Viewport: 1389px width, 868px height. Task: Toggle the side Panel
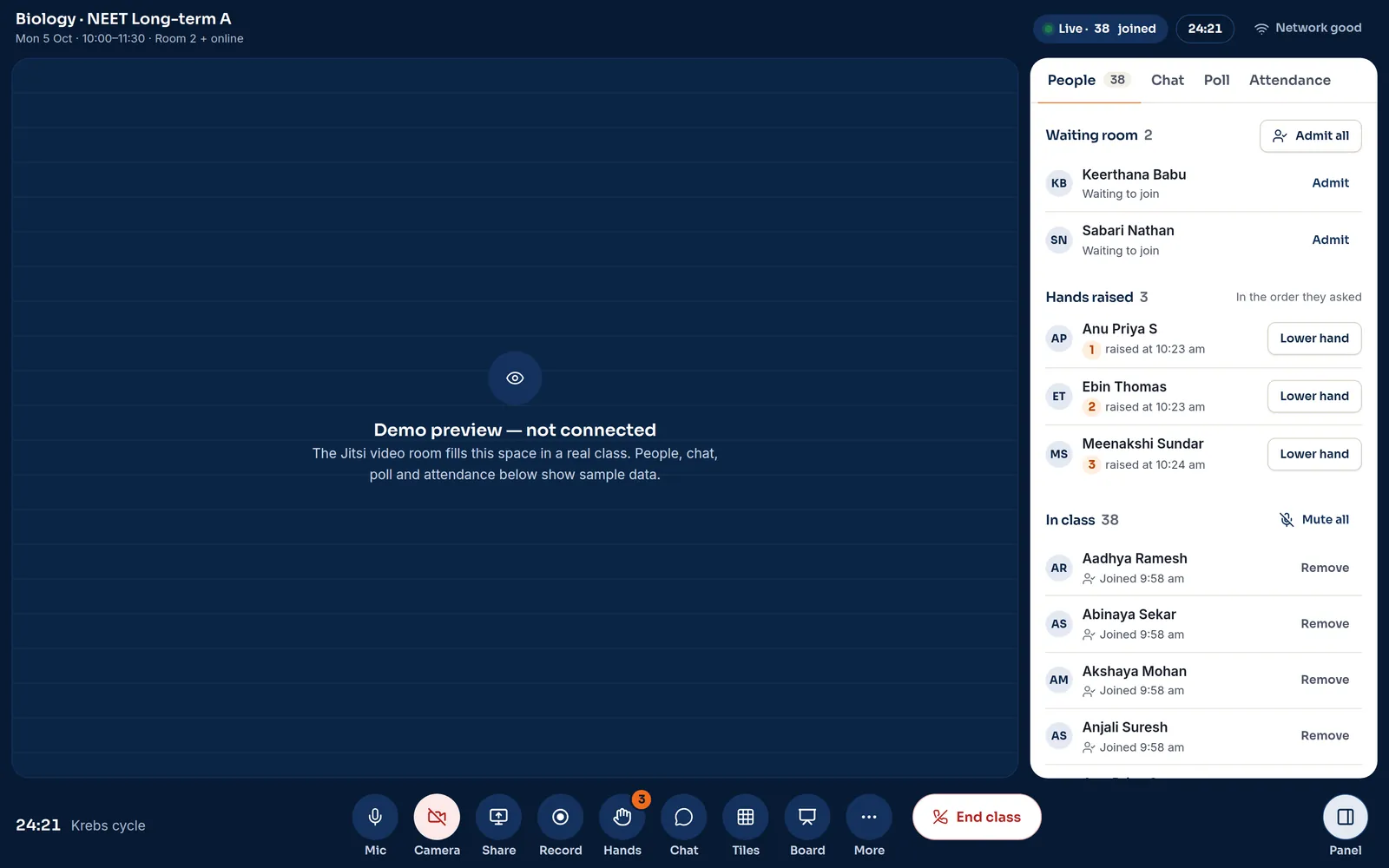coord(1346,817)
